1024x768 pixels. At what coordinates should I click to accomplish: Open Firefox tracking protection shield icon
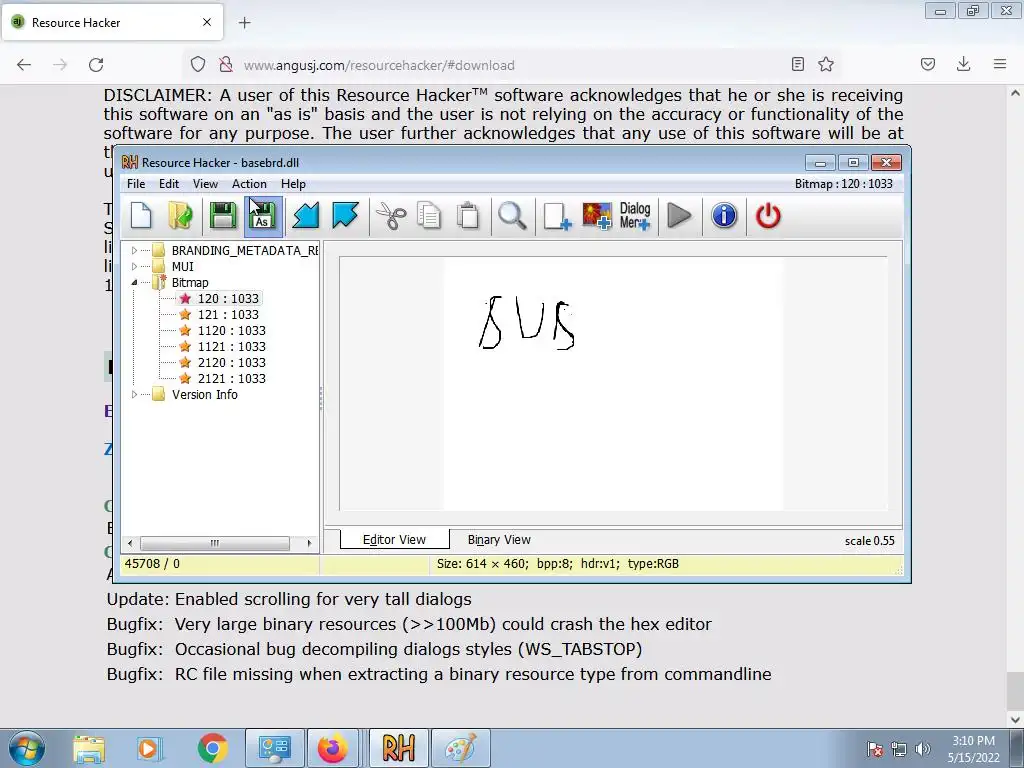198,65
